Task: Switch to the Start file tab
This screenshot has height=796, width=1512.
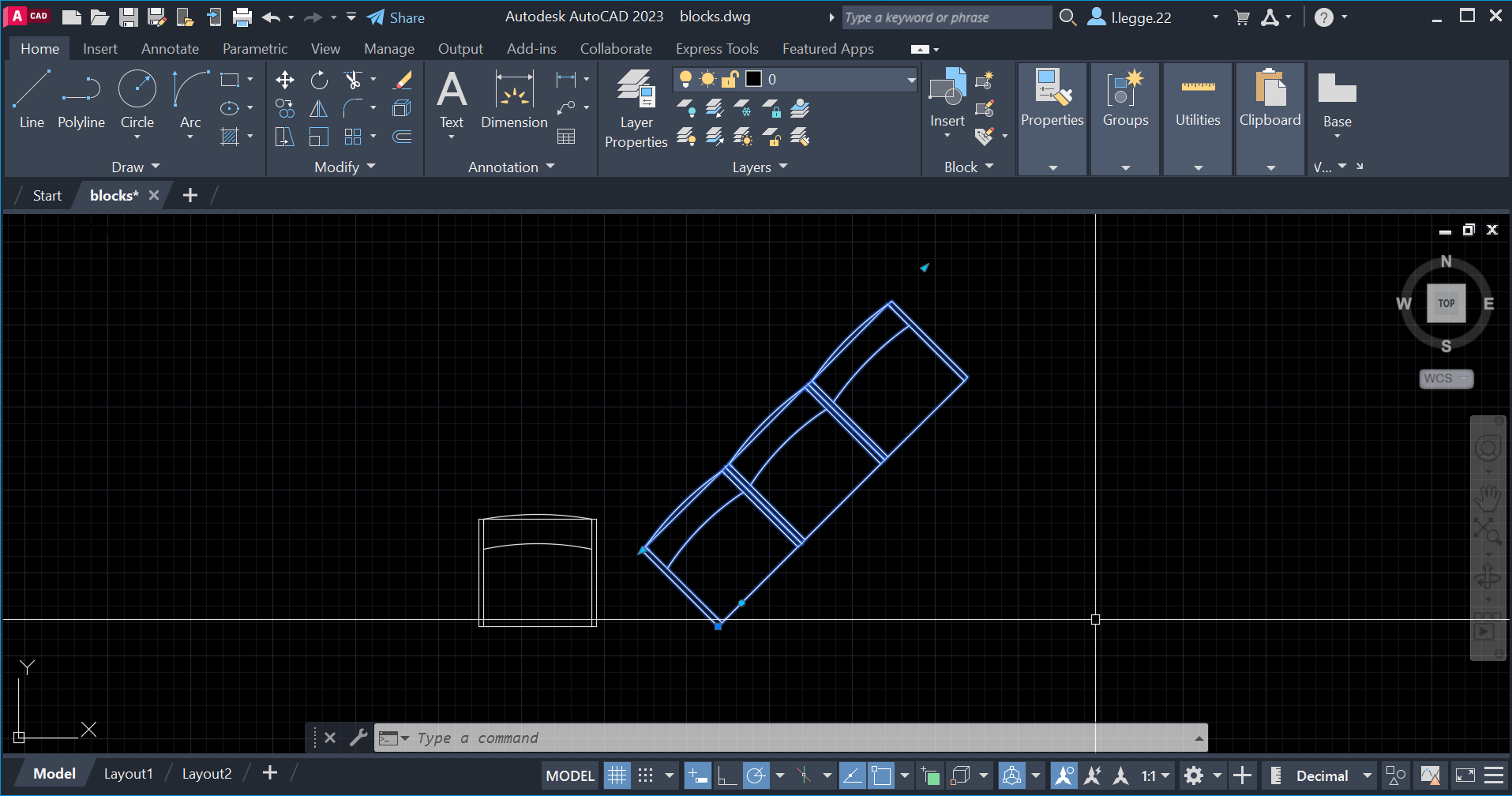Action: click(47, 195)
